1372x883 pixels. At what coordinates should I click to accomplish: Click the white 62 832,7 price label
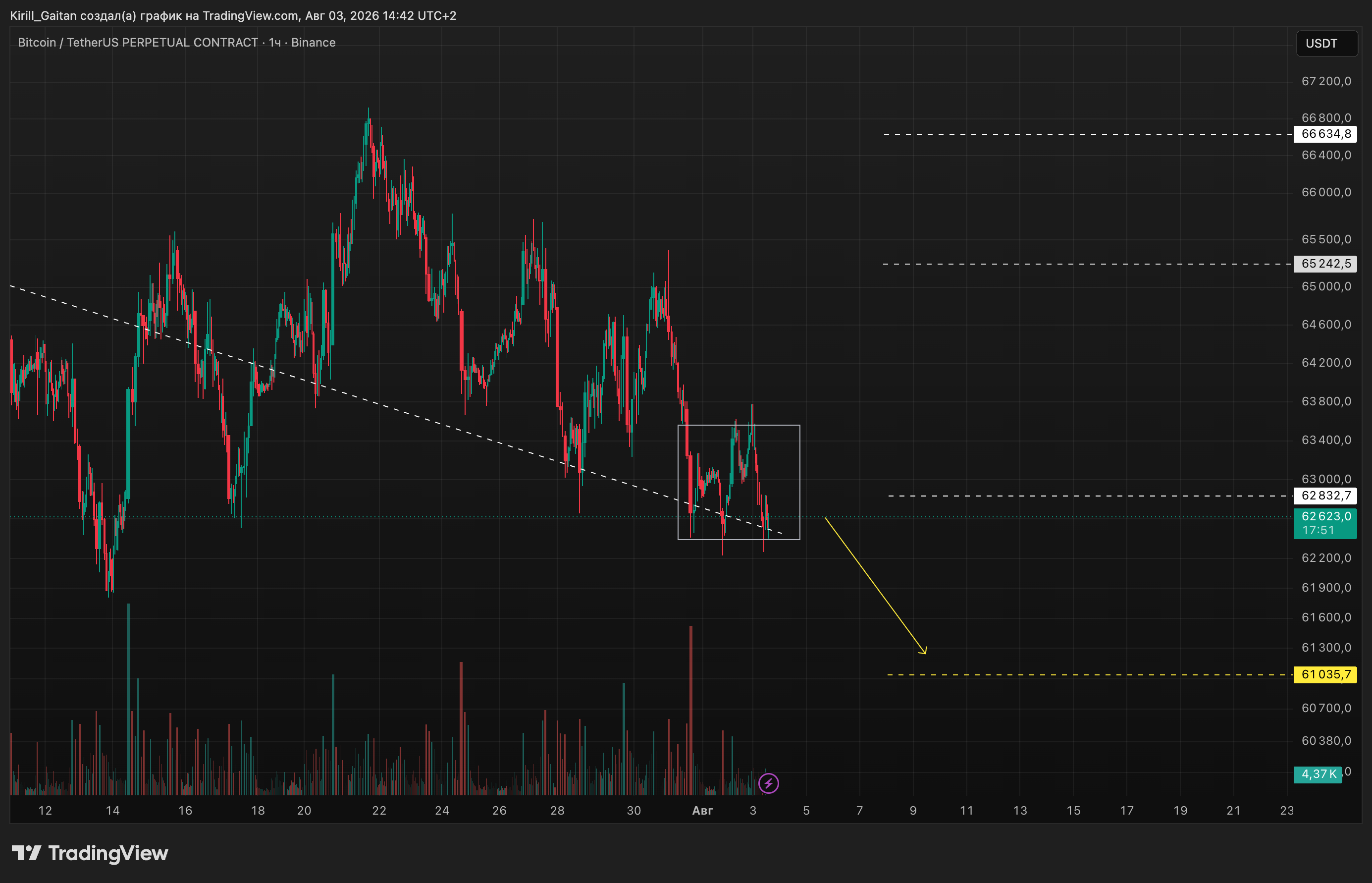[1325, 496]
